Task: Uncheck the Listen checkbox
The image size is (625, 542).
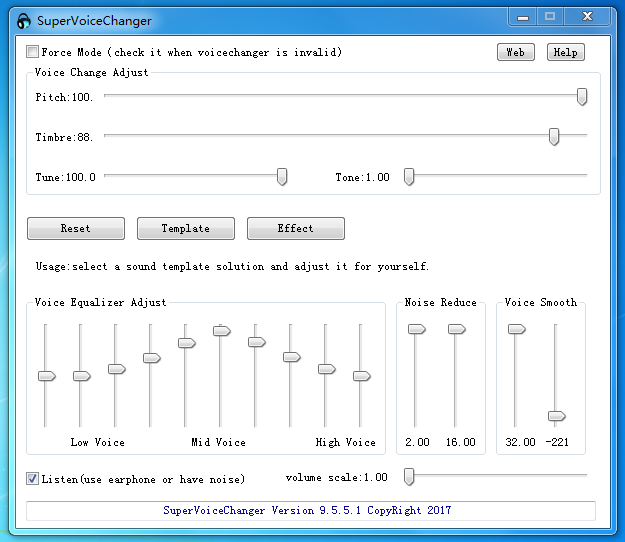Action: point(32,478)
